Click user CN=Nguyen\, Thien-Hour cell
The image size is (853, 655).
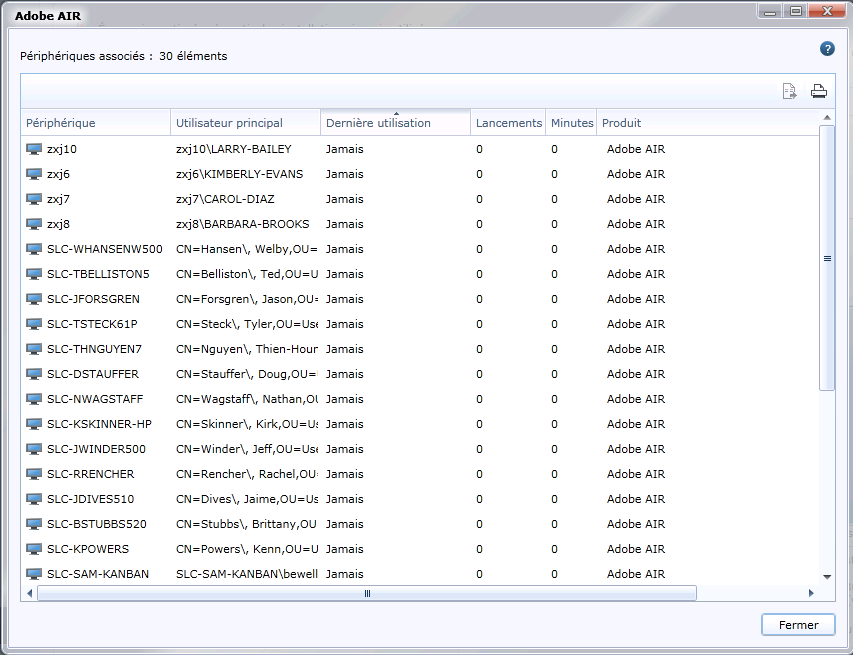coord(247,349)
